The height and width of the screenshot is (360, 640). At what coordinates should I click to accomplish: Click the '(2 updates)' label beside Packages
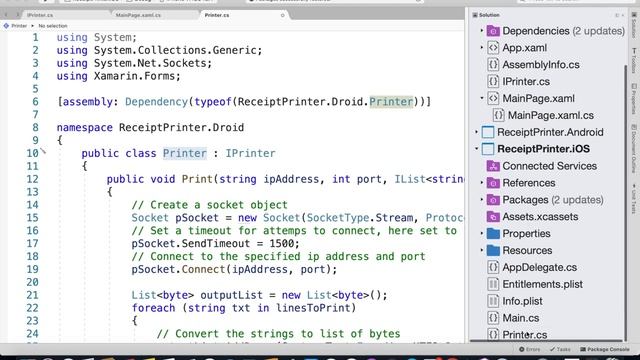[578, 200]
